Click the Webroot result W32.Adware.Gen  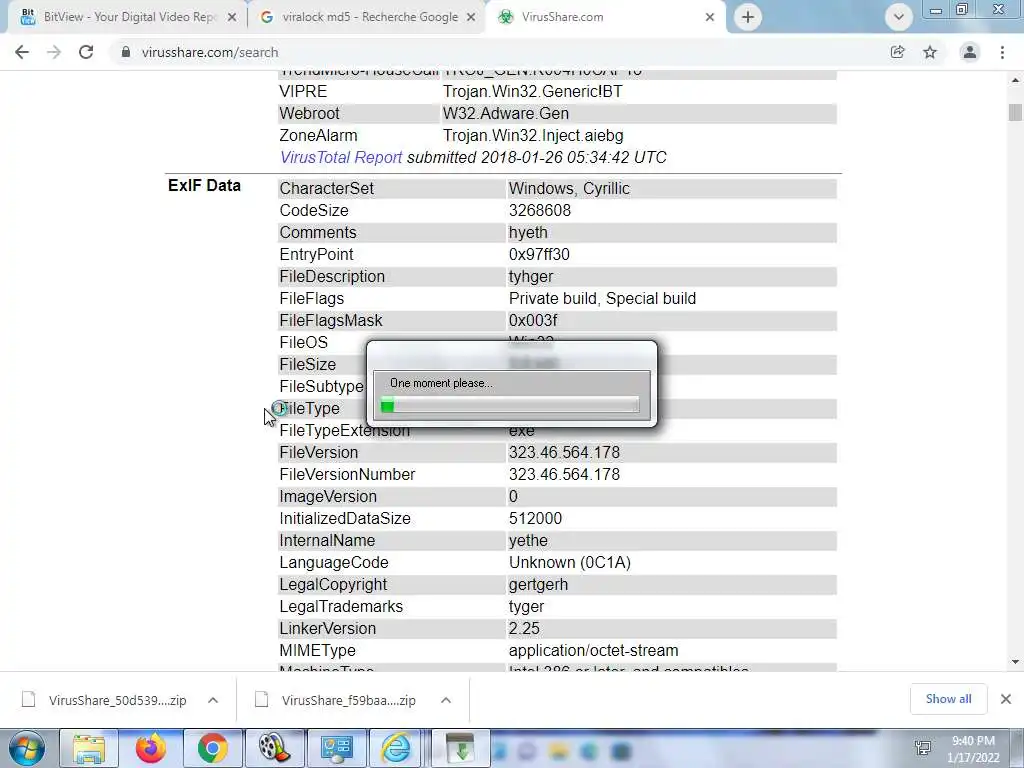506,114
